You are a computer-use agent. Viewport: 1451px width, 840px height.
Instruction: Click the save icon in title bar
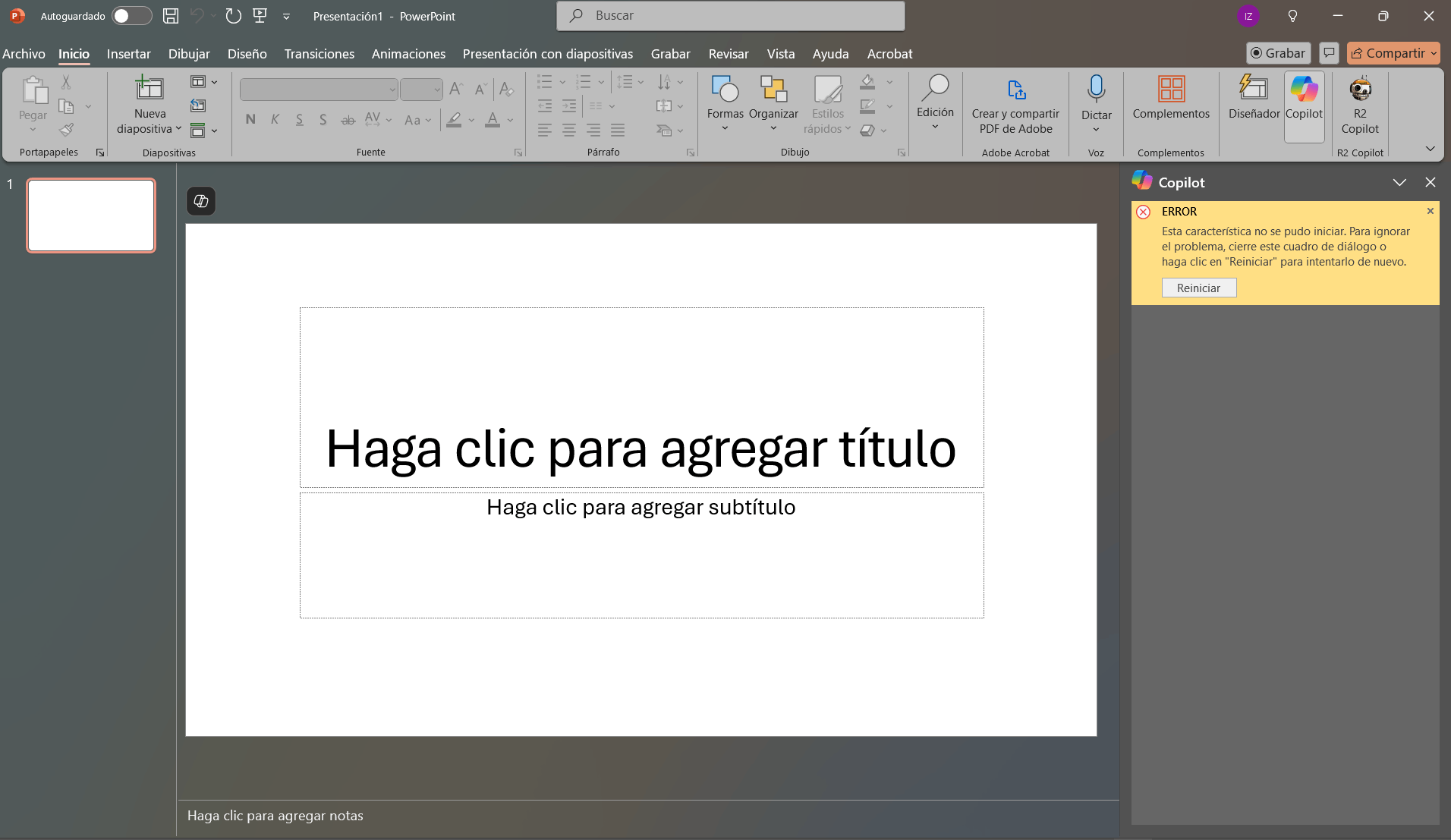[171, 16]
